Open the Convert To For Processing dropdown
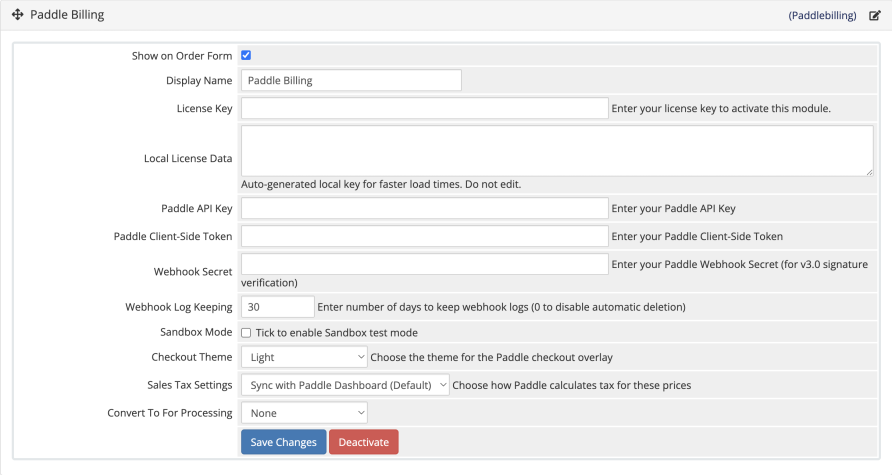 [304, 413]
